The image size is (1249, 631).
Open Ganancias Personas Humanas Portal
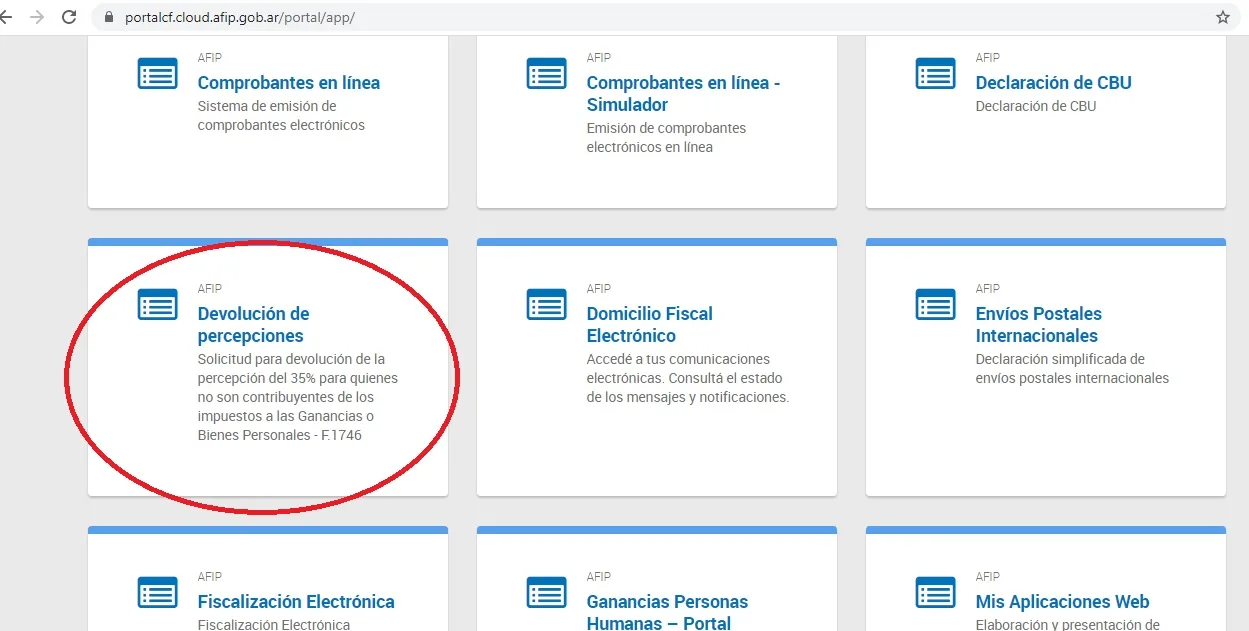[667, 611]
